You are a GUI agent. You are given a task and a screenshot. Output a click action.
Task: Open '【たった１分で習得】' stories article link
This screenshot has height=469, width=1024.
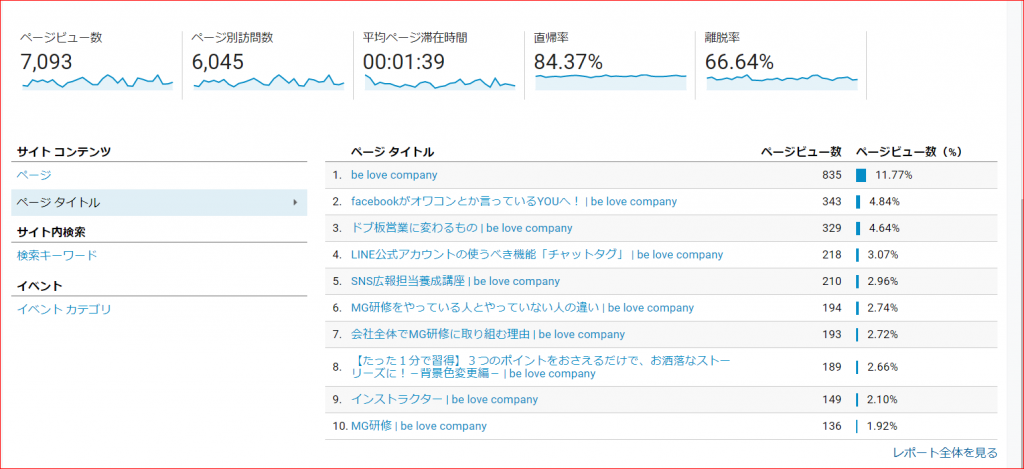coord(541,367)
